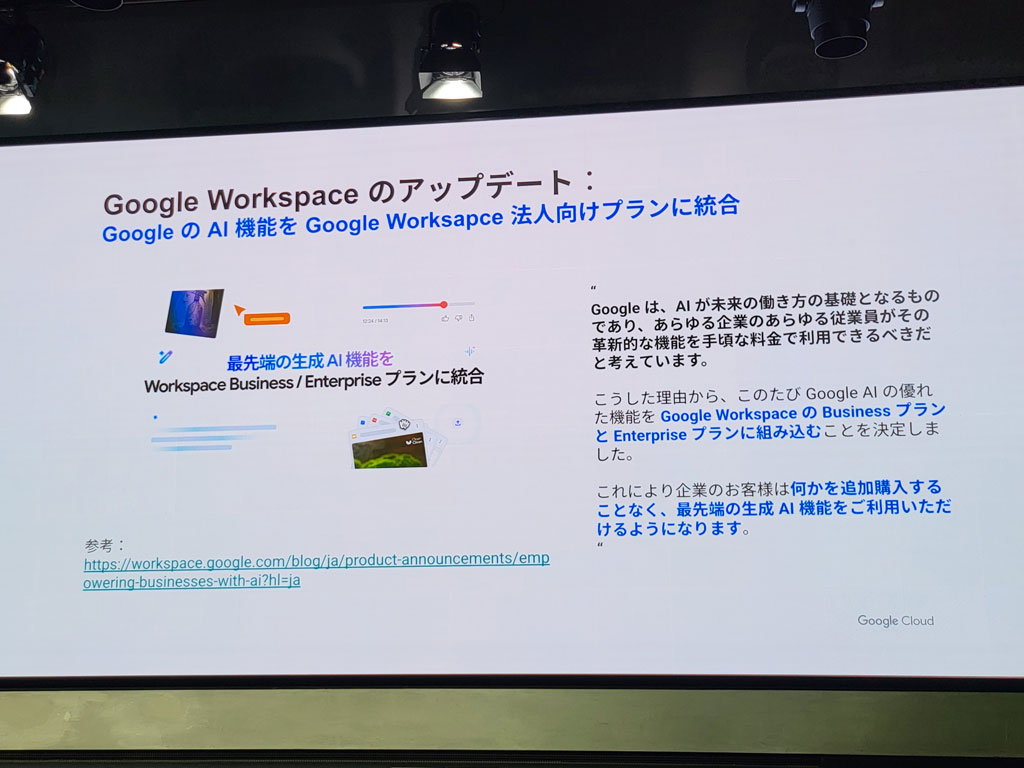Click the red handle on the playback slider
The width and height of the screenshot is (1024, 768).
coord(444,304)
